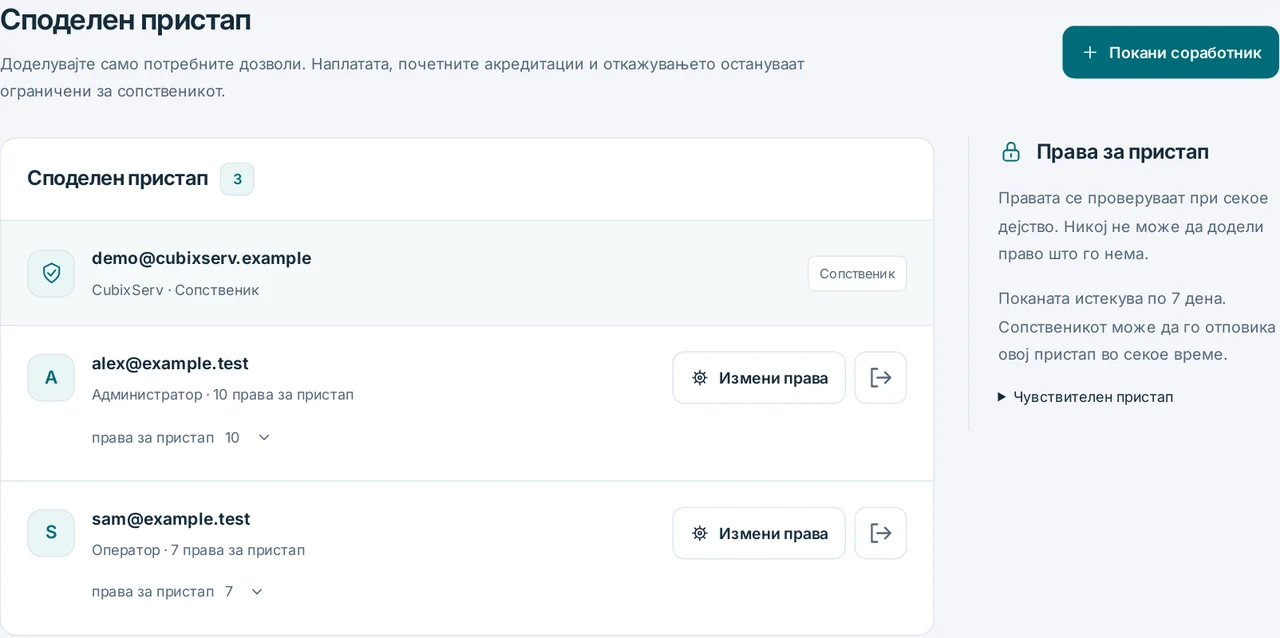Expand права за пристап 7 under sam
The height and width of the screenshot is (638, 1280).
click(178, 591)
